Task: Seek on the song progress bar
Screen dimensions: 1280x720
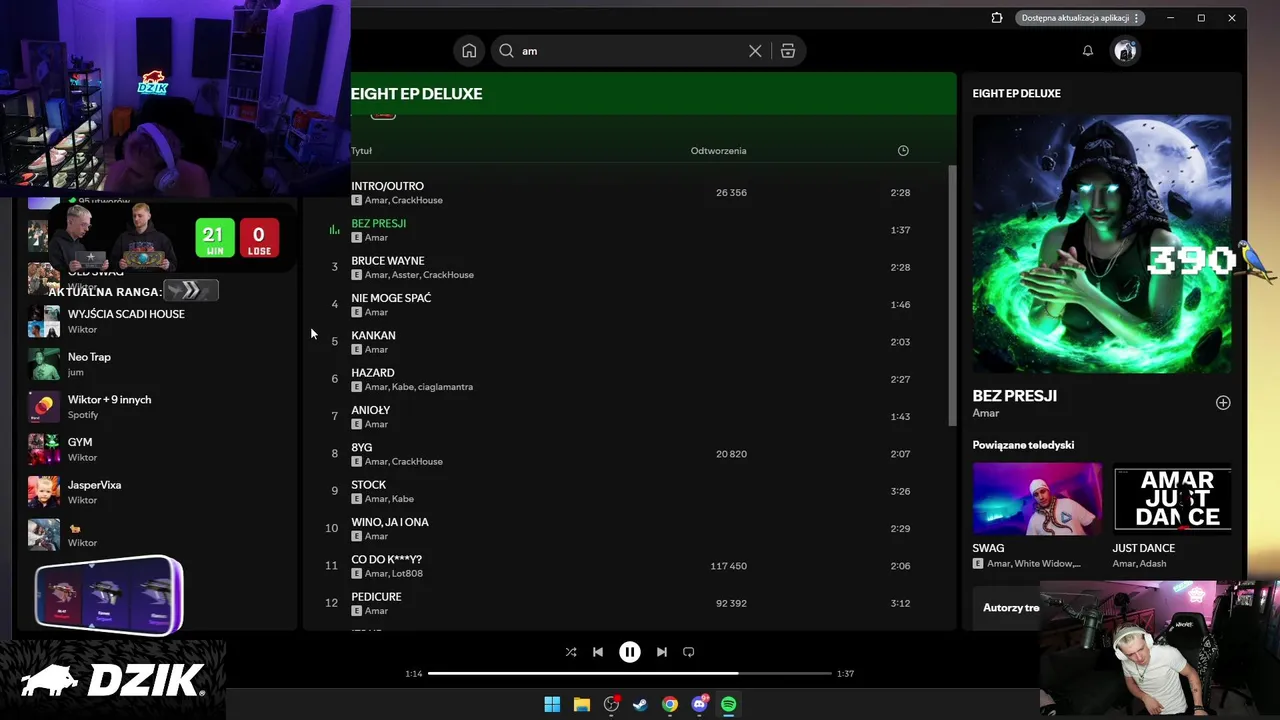Action: click(630, 674)
